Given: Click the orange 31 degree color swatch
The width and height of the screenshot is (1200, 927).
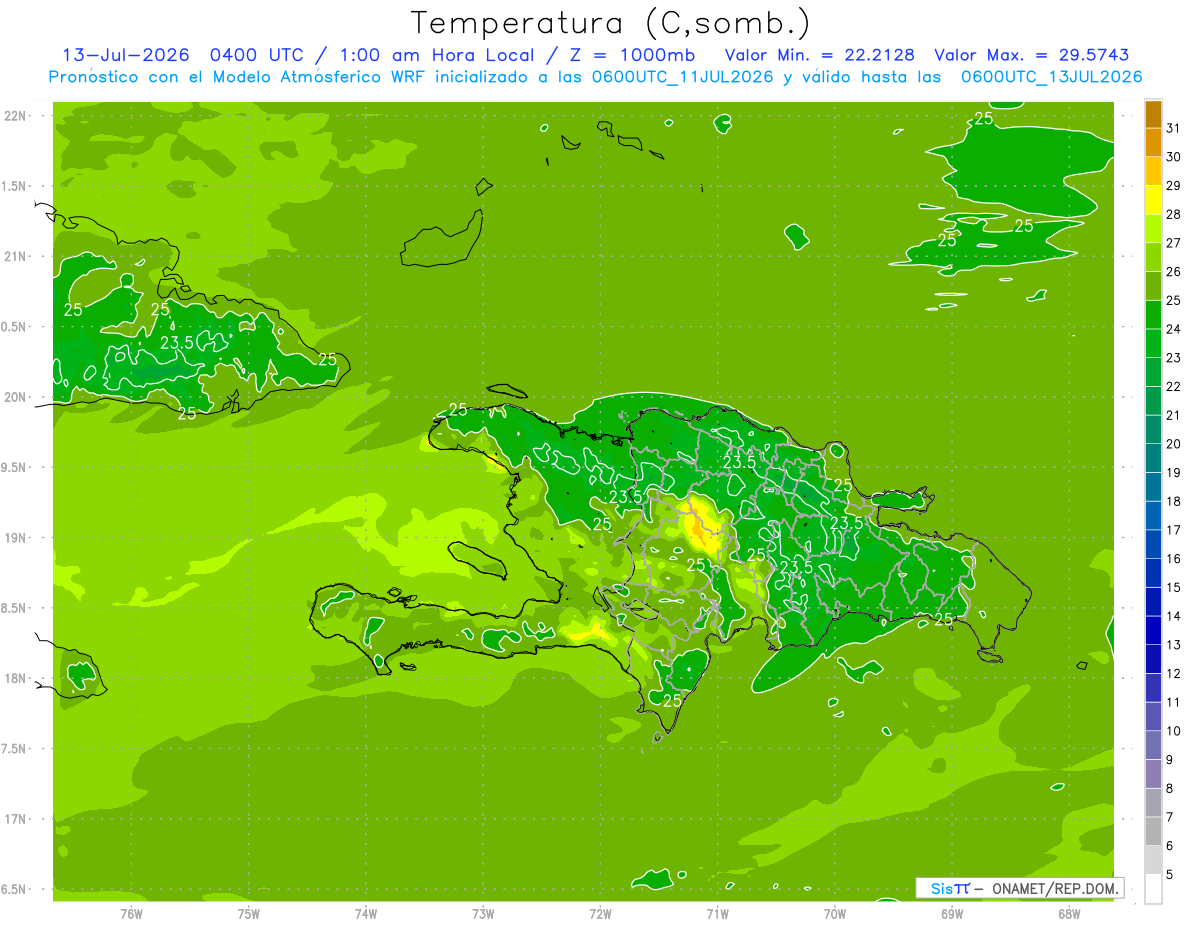Looking at the screenshot, I should [1153, 114].
